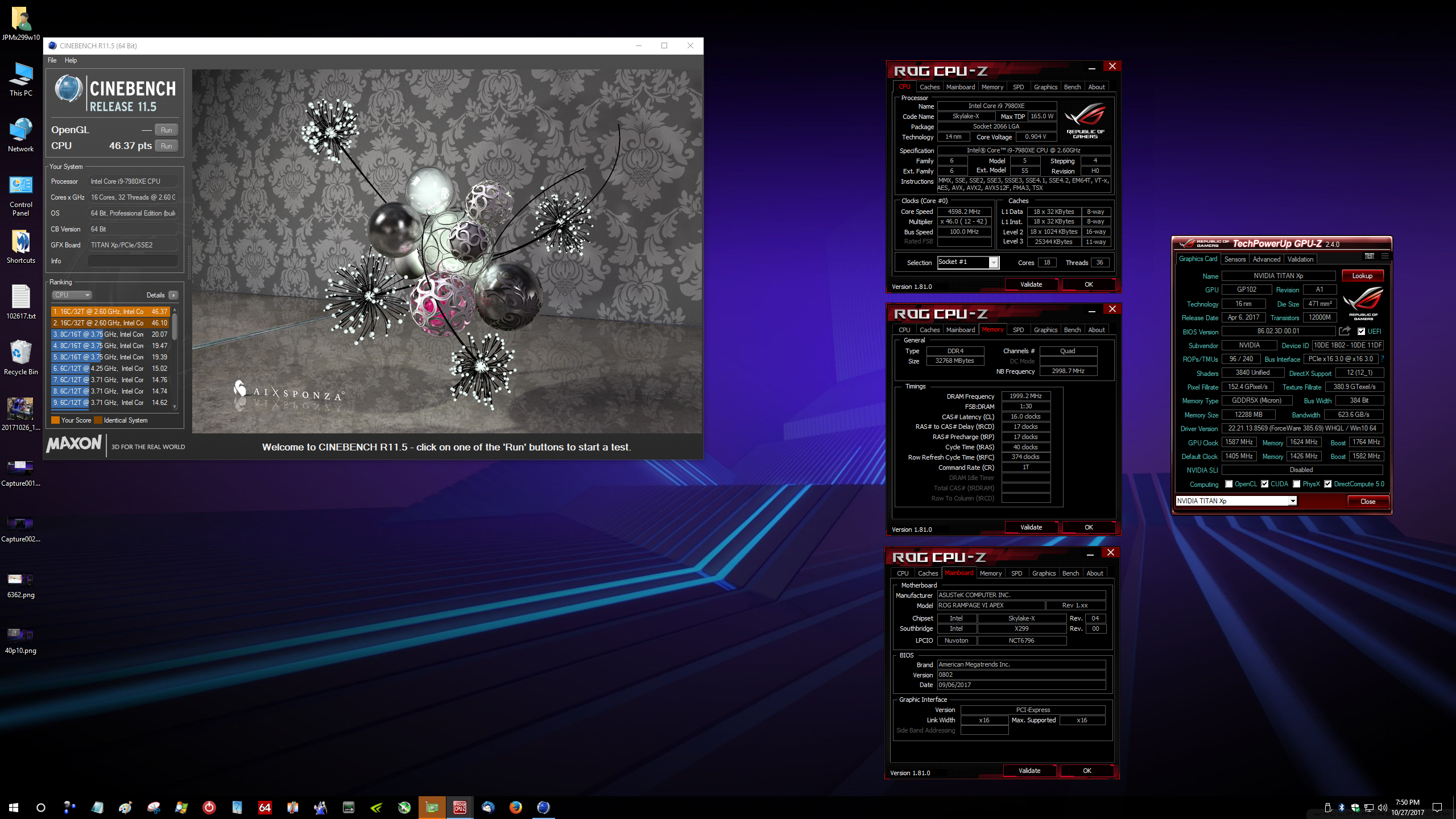Toggle the PhysX checkbox in GPU-Z
Image resolution: width=1456 pixels, height=819 pixels.
(1297, 484)
